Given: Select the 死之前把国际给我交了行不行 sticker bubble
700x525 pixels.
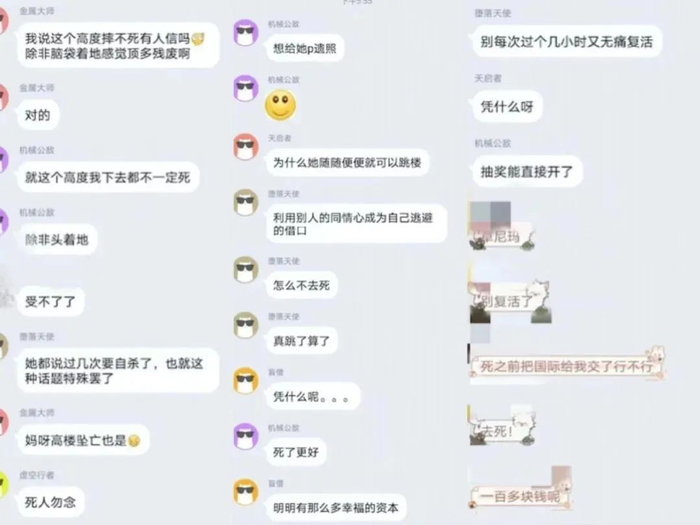Looking at the screenshot, I should coord(567,365).
